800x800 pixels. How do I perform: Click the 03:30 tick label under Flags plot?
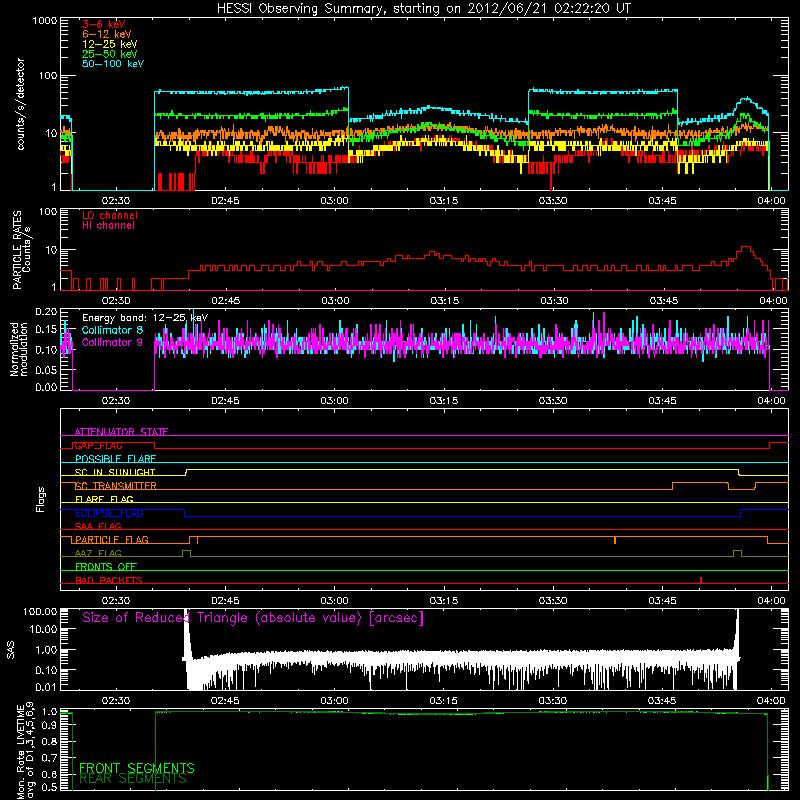click(x=553, y=601)
